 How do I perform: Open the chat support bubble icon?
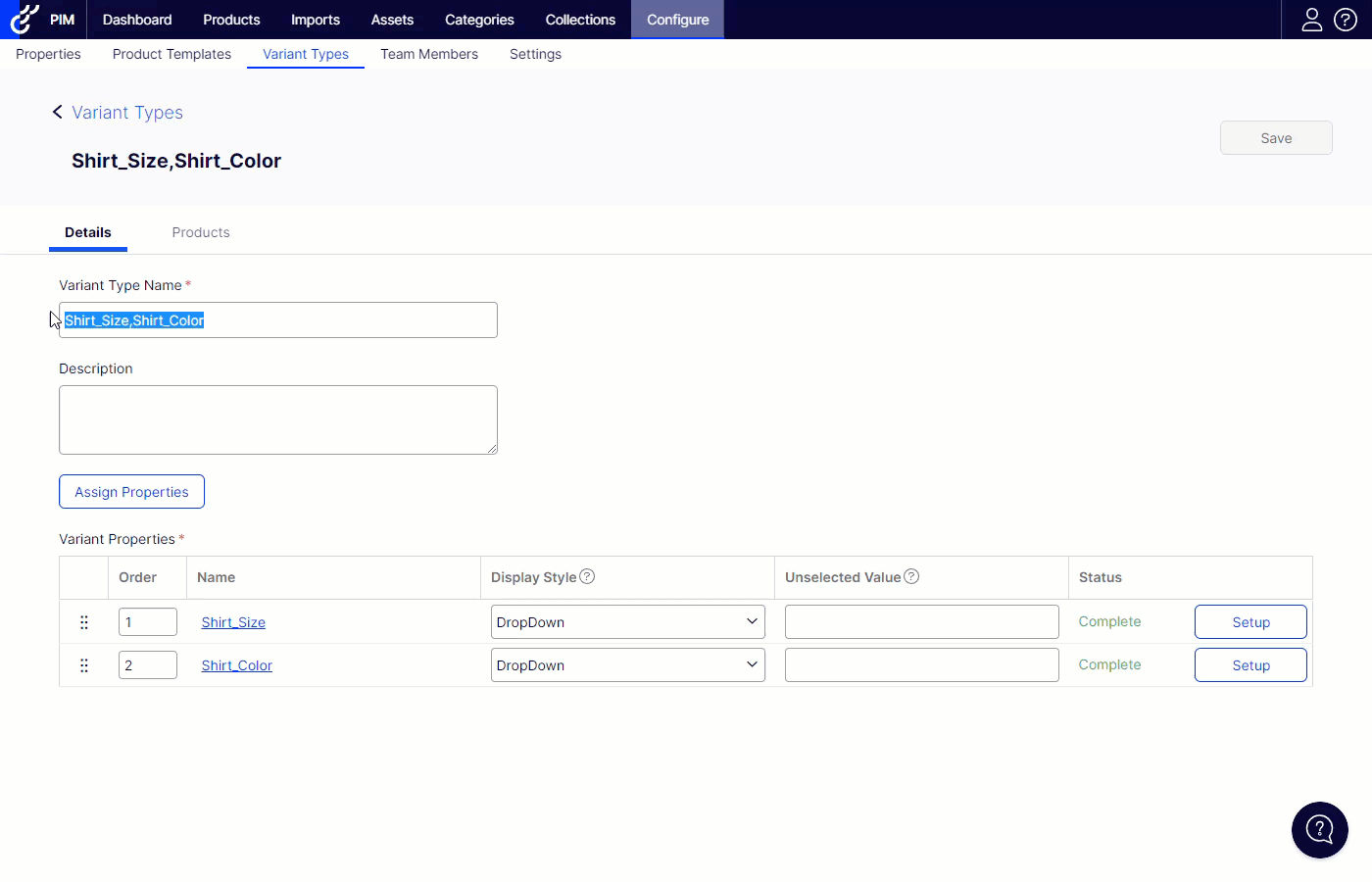[1319, 830]
